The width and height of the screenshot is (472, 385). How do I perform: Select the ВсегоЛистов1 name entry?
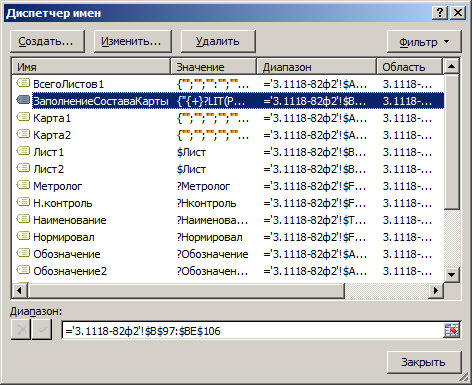tap(68, 84)
